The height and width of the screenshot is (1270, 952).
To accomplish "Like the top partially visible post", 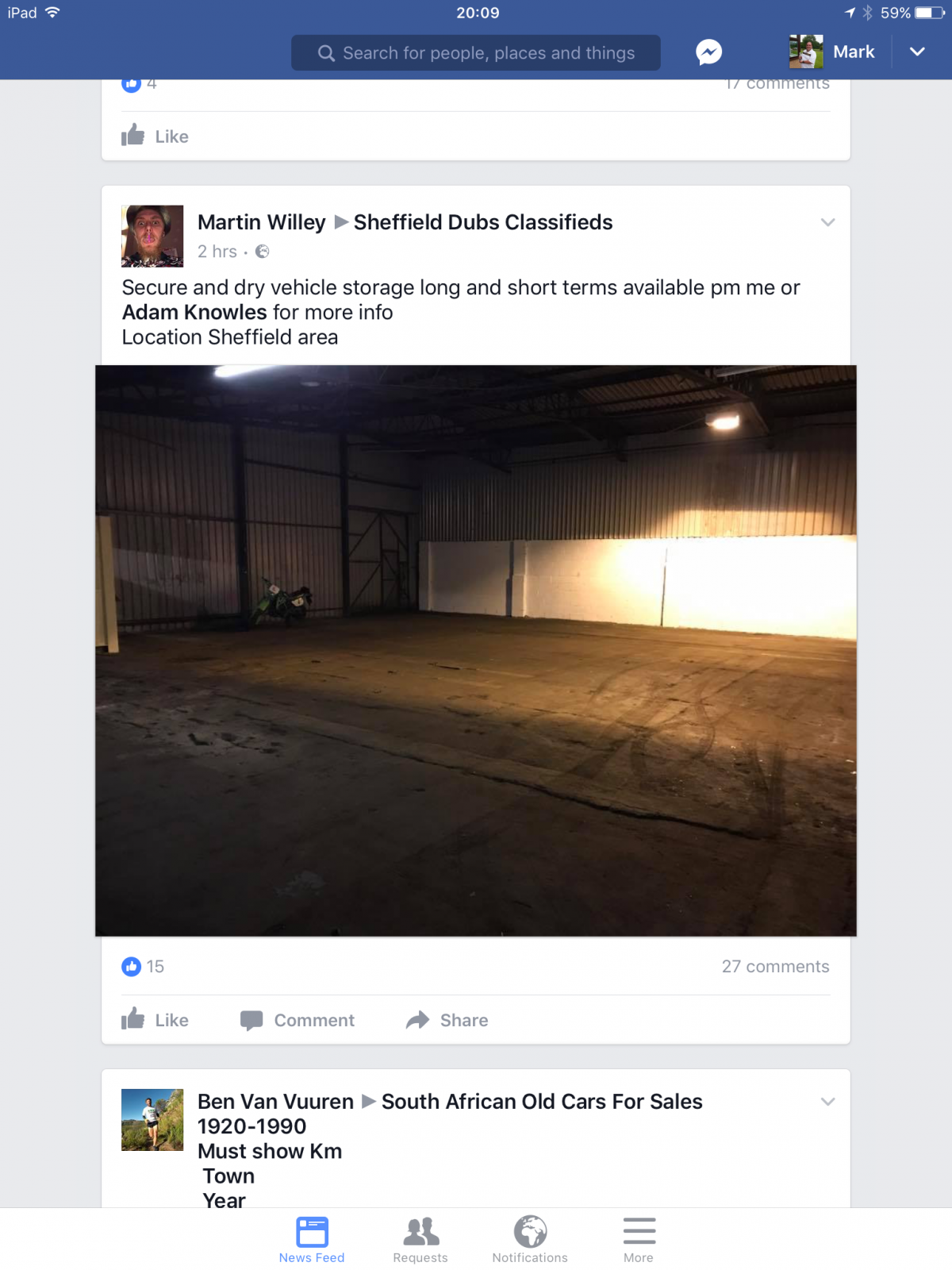I will [x=155, y=137].
